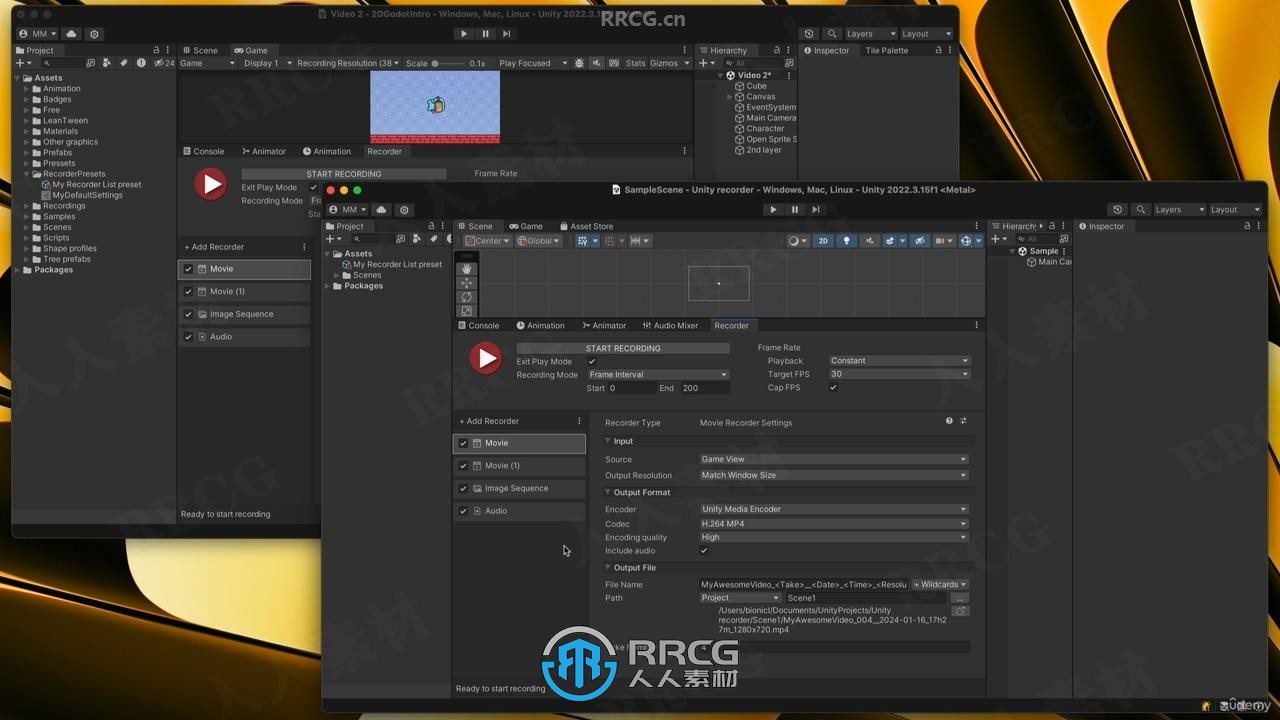The height and width of the screenshot is (720, 1280).
Task: Toggle Exit Play Mode checkbox in front window
Action: [592, 362]
